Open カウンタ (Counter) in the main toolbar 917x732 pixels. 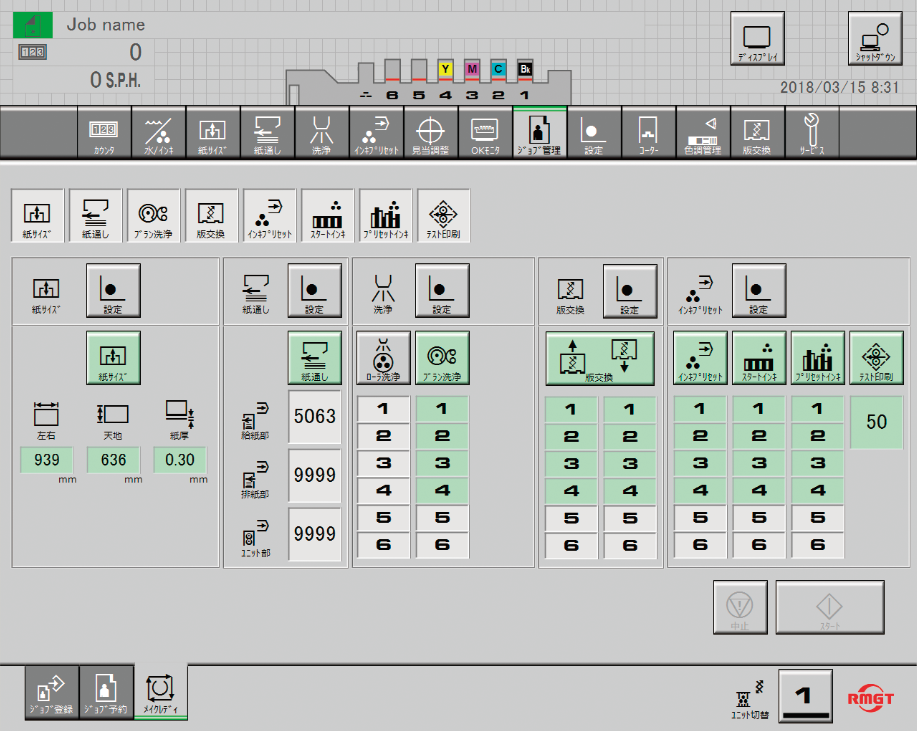pos(103,134)
